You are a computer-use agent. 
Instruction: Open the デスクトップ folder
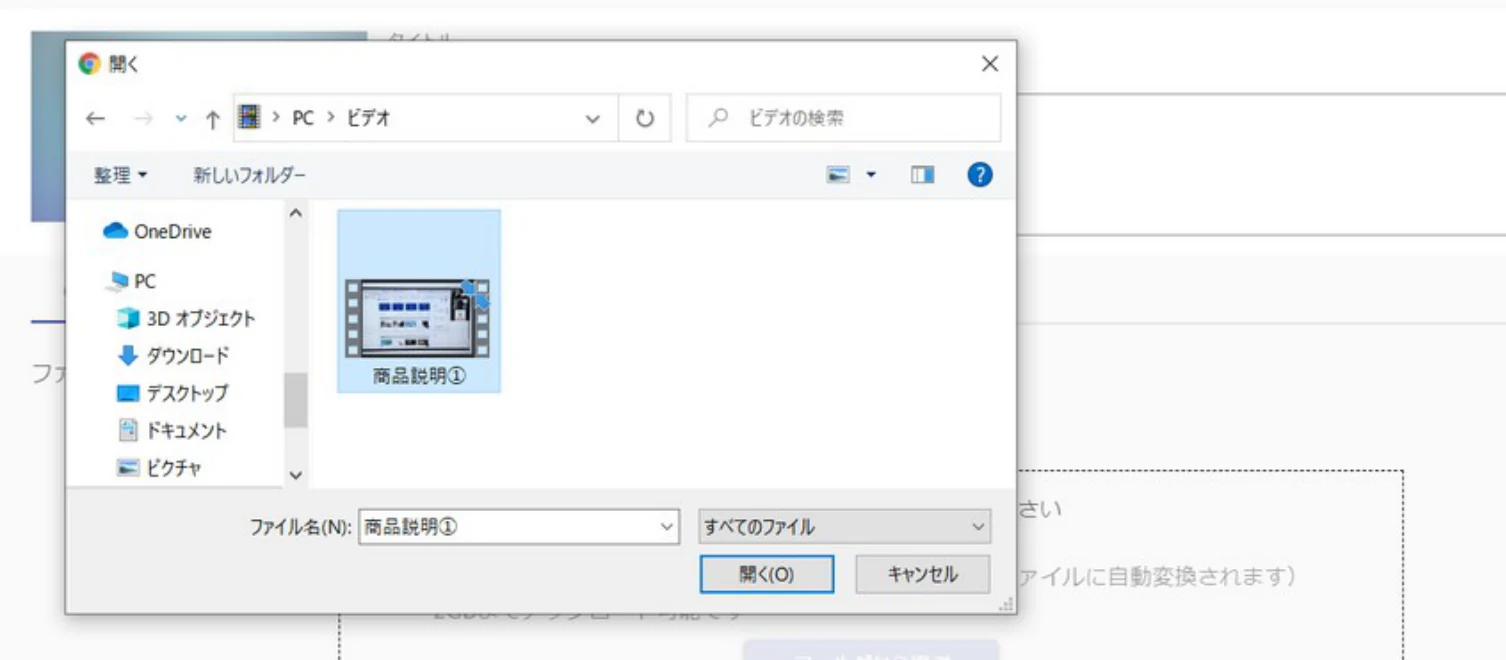[x=173, y=393]
